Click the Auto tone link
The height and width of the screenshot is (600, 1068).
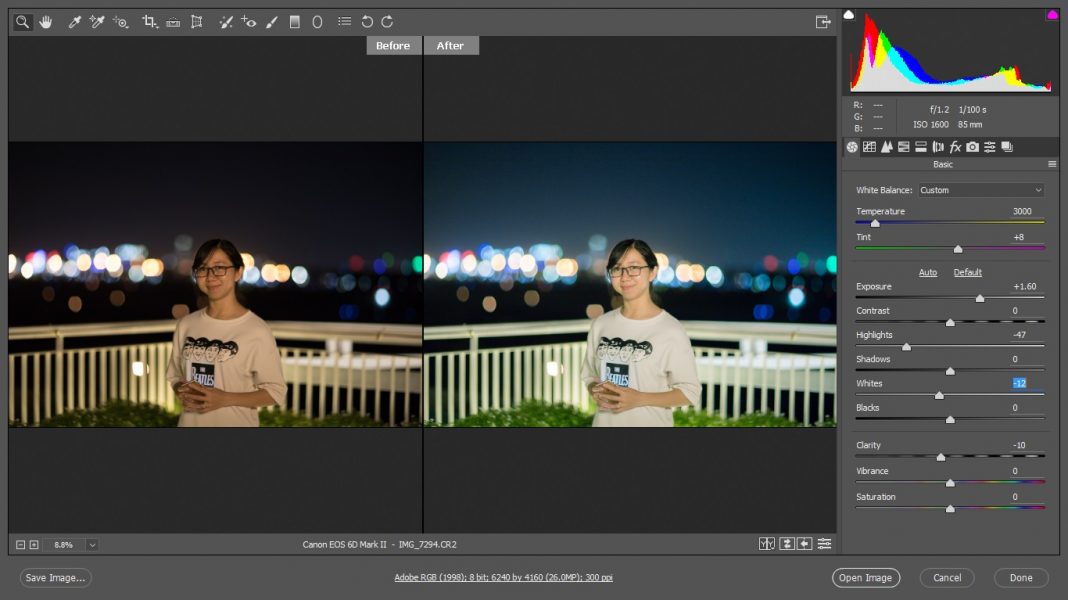[928, 272]
